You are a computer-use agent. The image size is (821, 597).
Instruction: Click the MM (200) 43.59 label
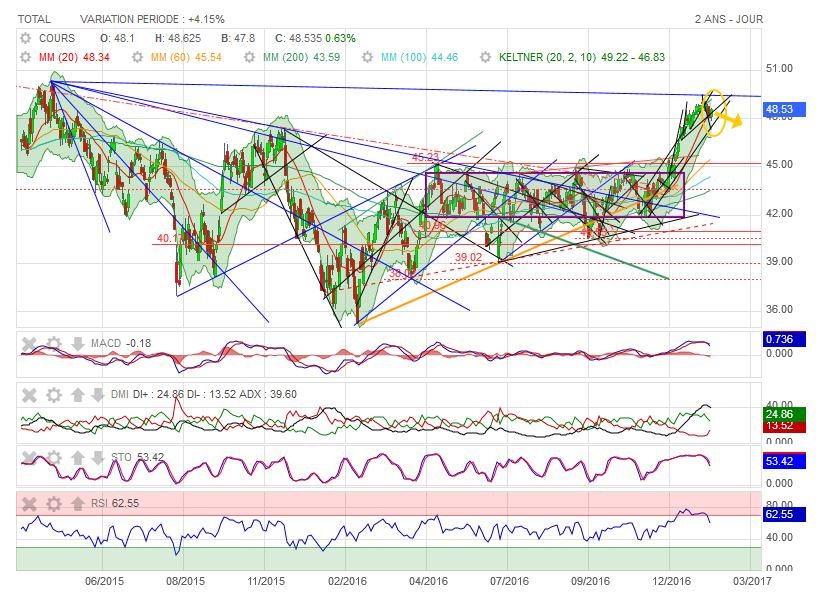[302, 57]
